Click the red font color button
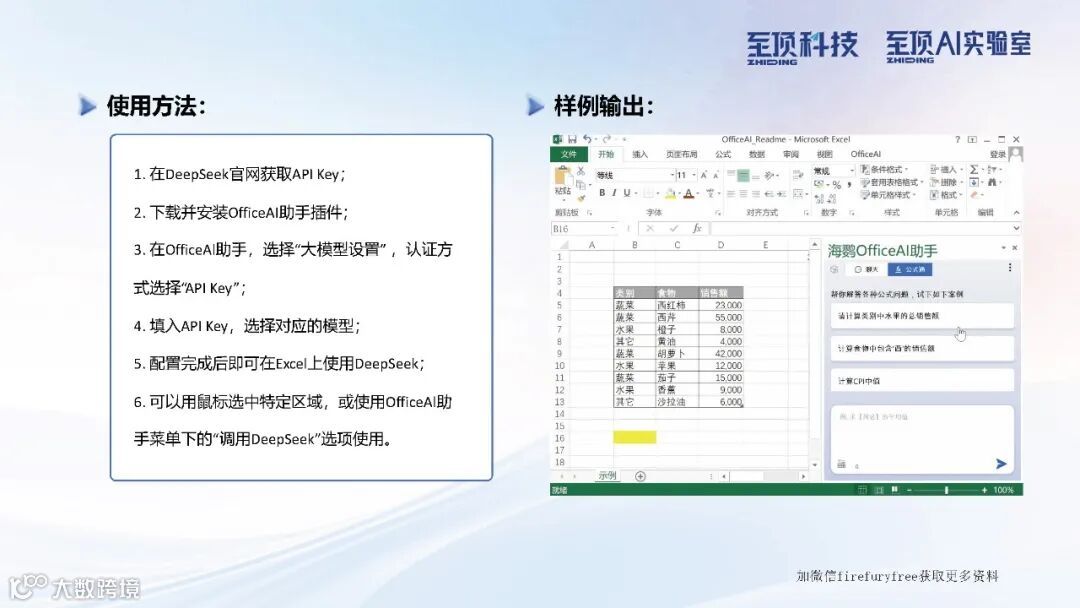 (x=688, y=194)
